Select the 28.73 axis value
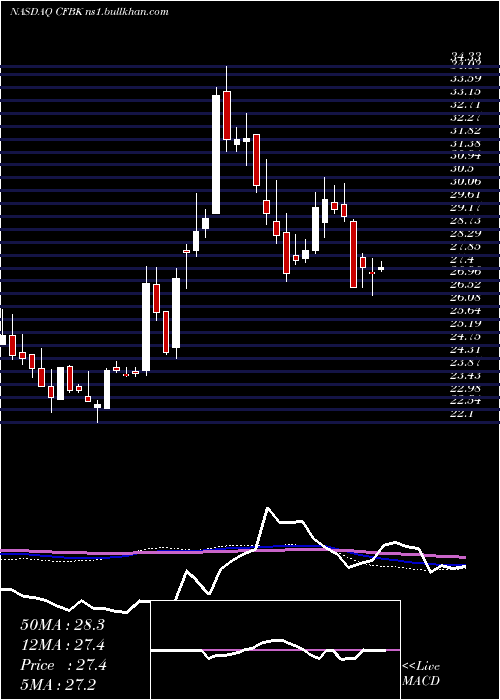The height and width of the screenshot is (700, 500). coord(466,221)
